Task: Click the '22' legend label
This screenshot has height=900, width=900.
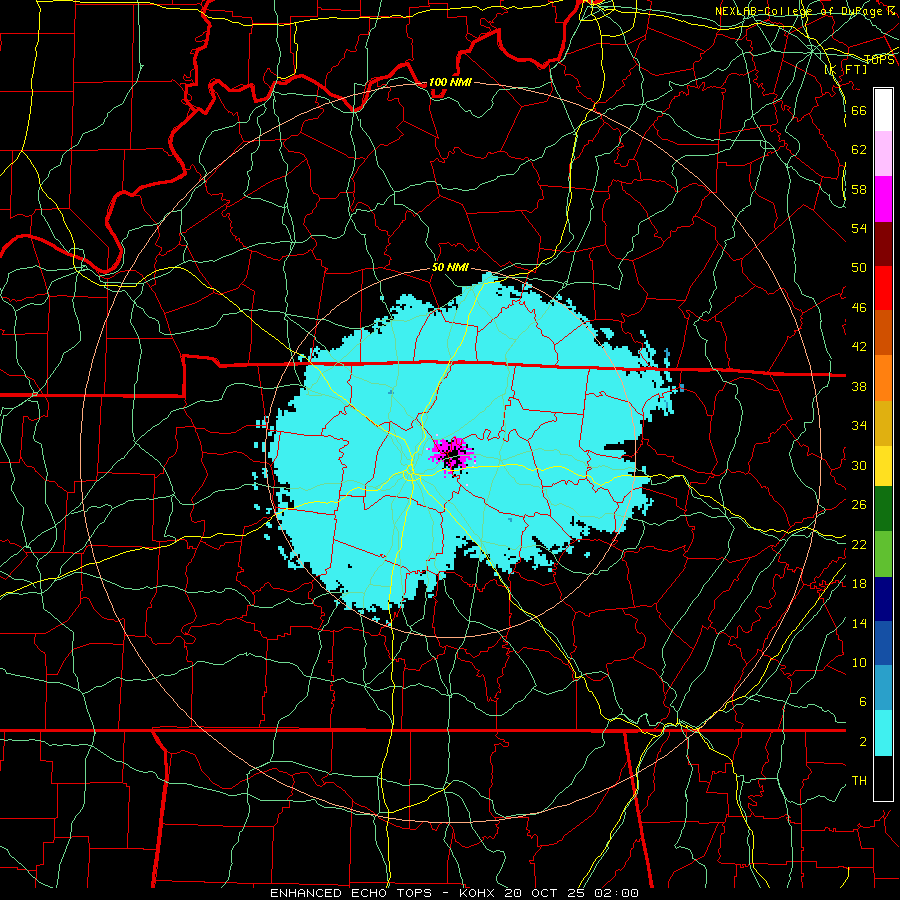Action: [859, 544]
